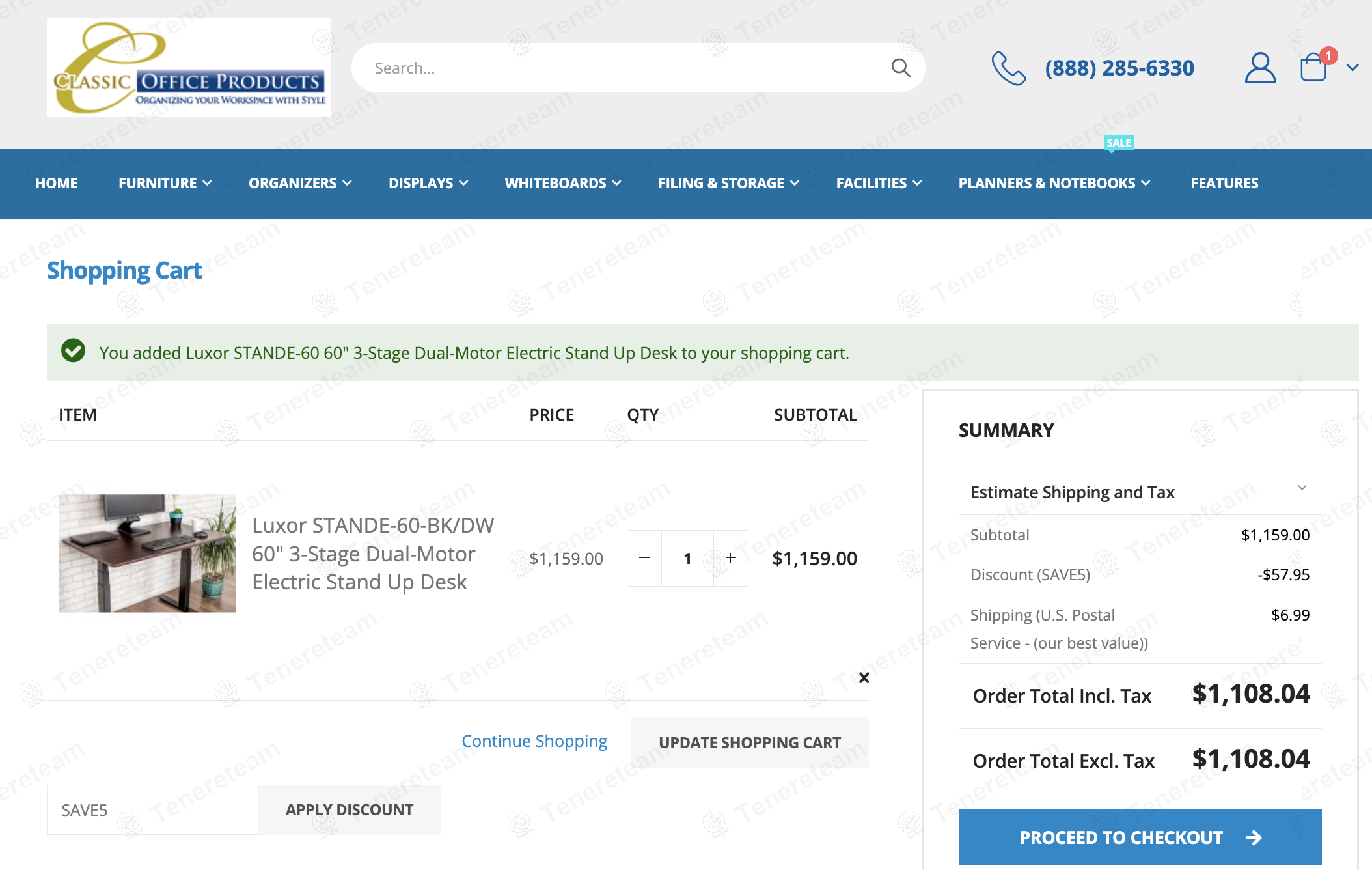Click the Continue Shopping link

pyautogui.click(x=534, y=742)
